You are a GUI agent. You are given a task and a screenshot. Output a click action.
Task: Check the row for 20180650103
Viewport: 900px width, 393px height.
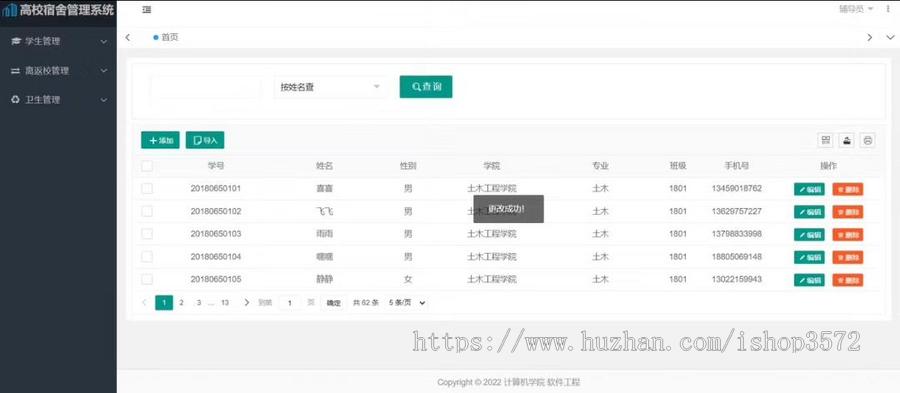point(147,234)
